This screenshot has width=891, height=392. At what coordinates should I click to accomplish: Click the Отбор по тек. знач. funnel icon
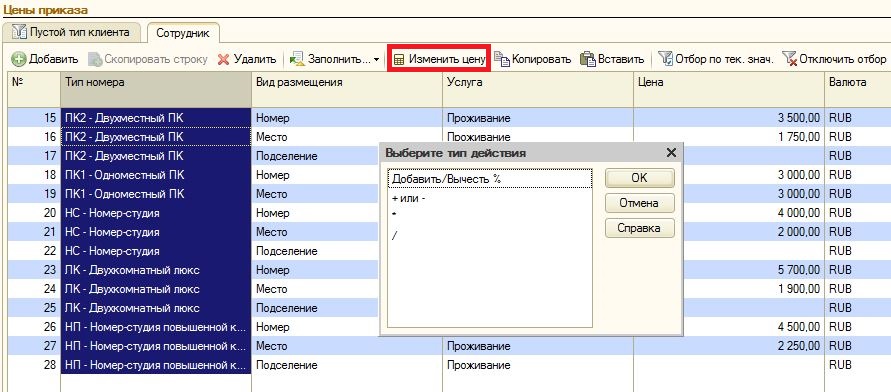click(665, 59)
